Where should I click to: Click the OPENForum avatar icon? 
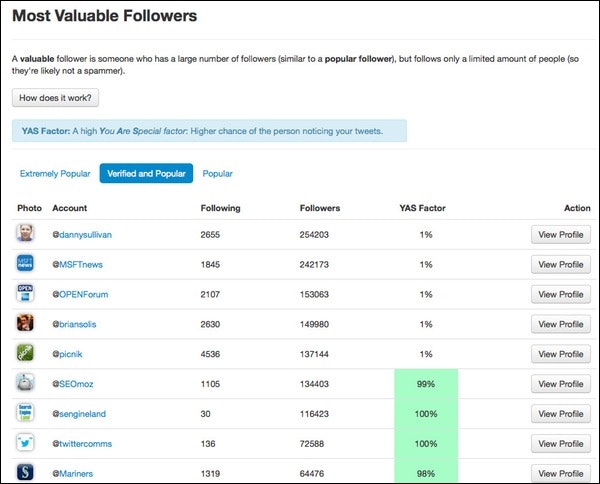point(26,294)
